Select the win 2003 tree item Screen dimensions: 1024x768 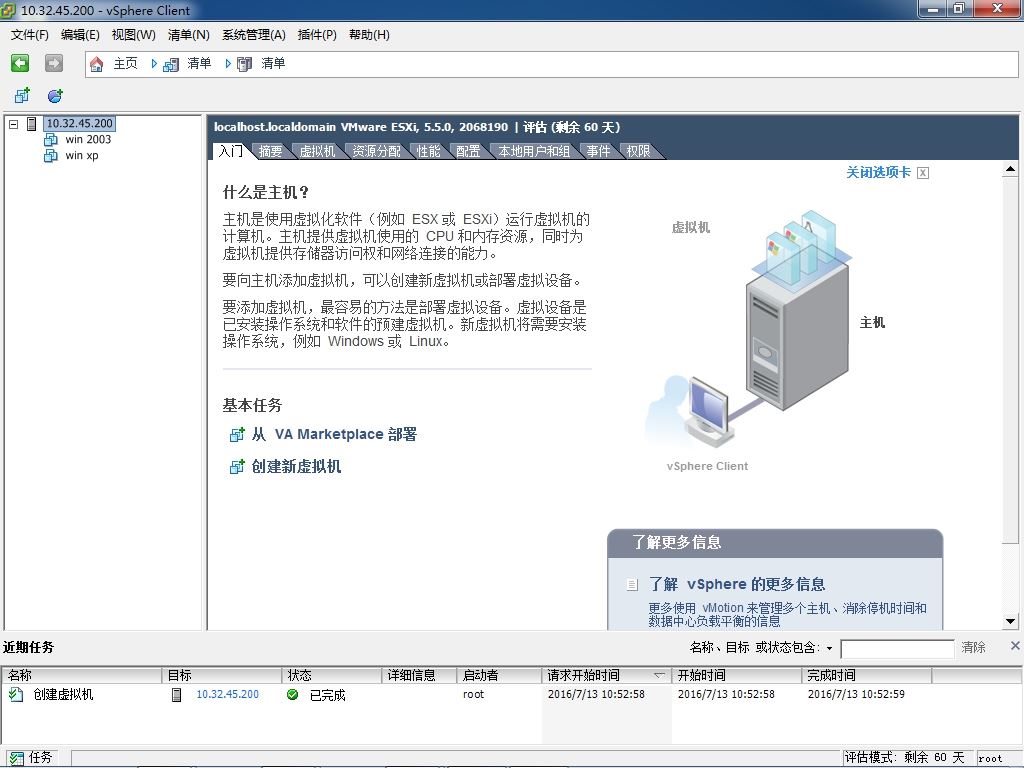pyautogui.click(x=88, y=139)
